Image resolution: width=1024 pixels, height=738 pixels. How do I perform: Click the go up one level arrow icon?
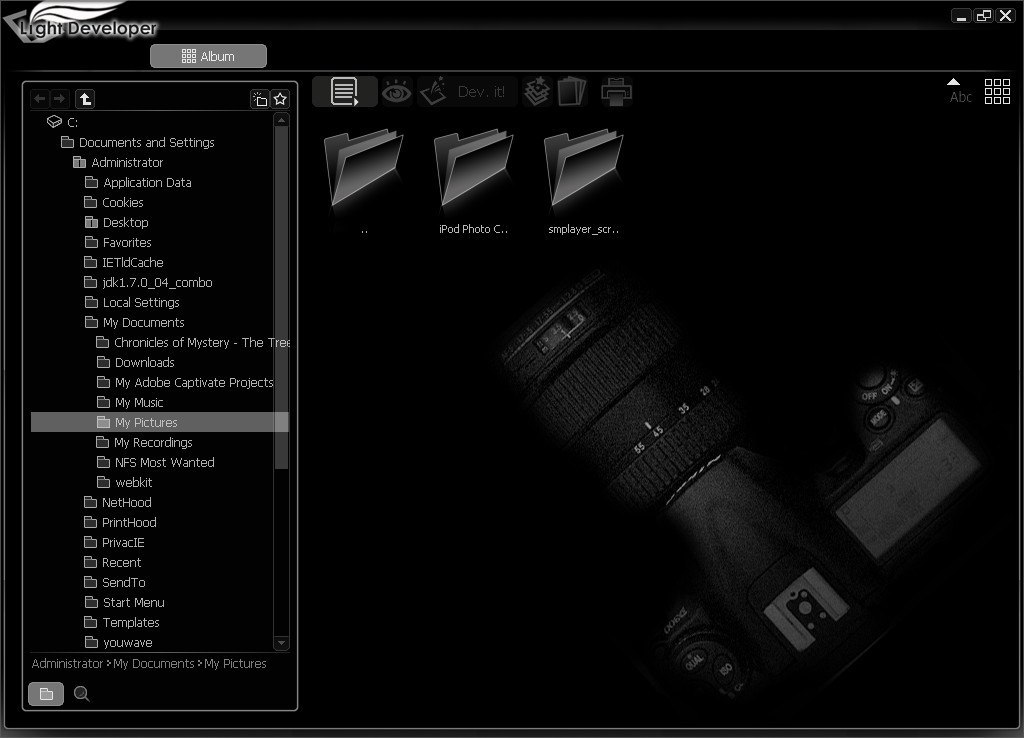[x=85, y=99]
